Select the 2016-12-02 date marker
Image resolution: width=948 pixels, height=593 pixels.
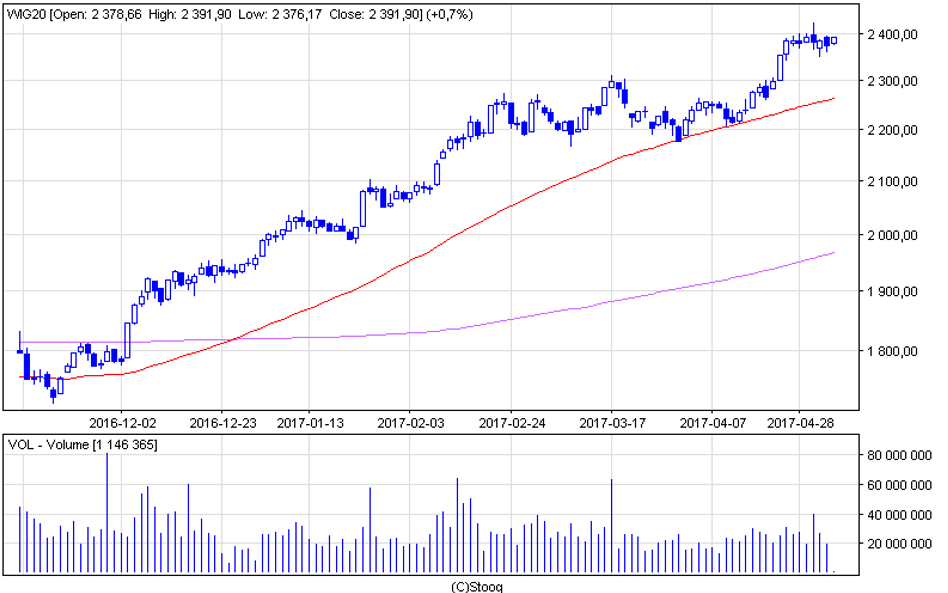point(121,422)
